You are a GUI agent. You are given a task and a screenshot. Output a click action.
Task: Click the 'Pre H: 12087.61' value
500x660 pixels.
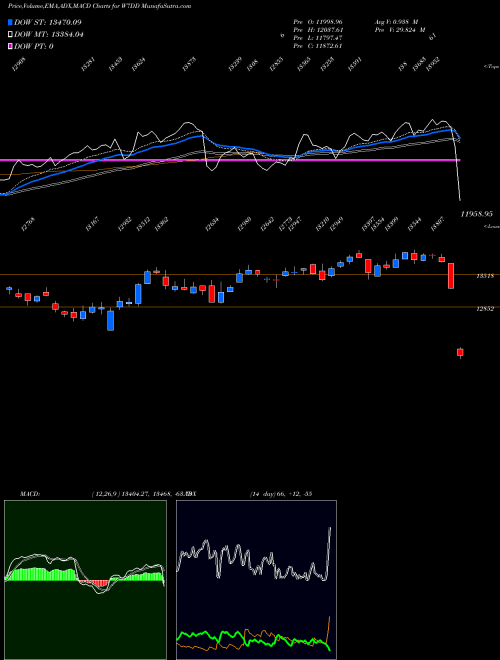pos(318,29)
